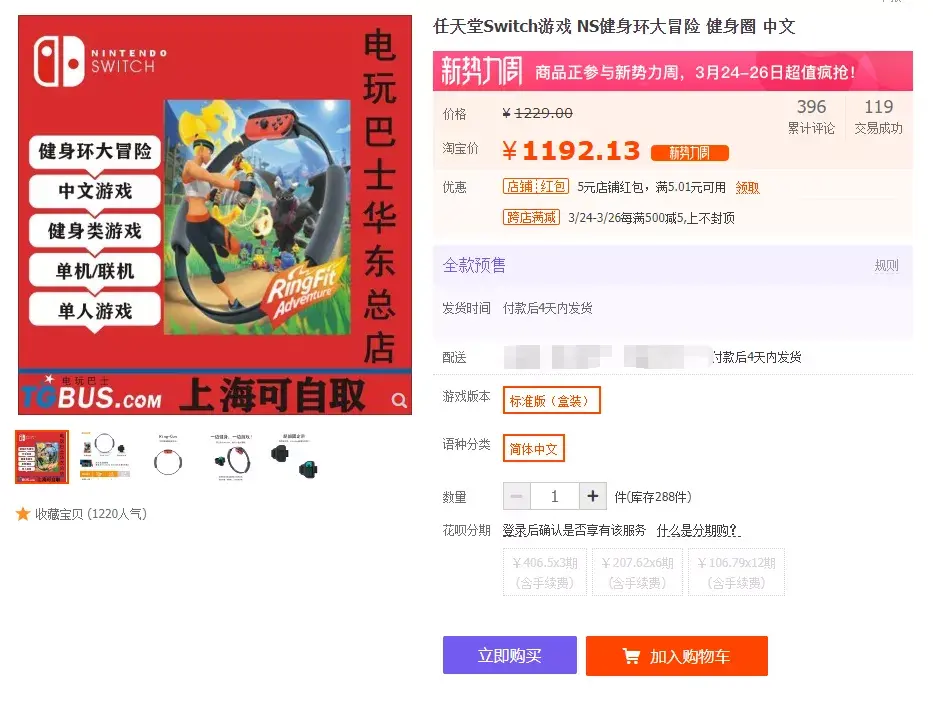This screenshot has height=704, width=933.
Task: Select the 简体中文 language option
Action: [x=533, y=449]
